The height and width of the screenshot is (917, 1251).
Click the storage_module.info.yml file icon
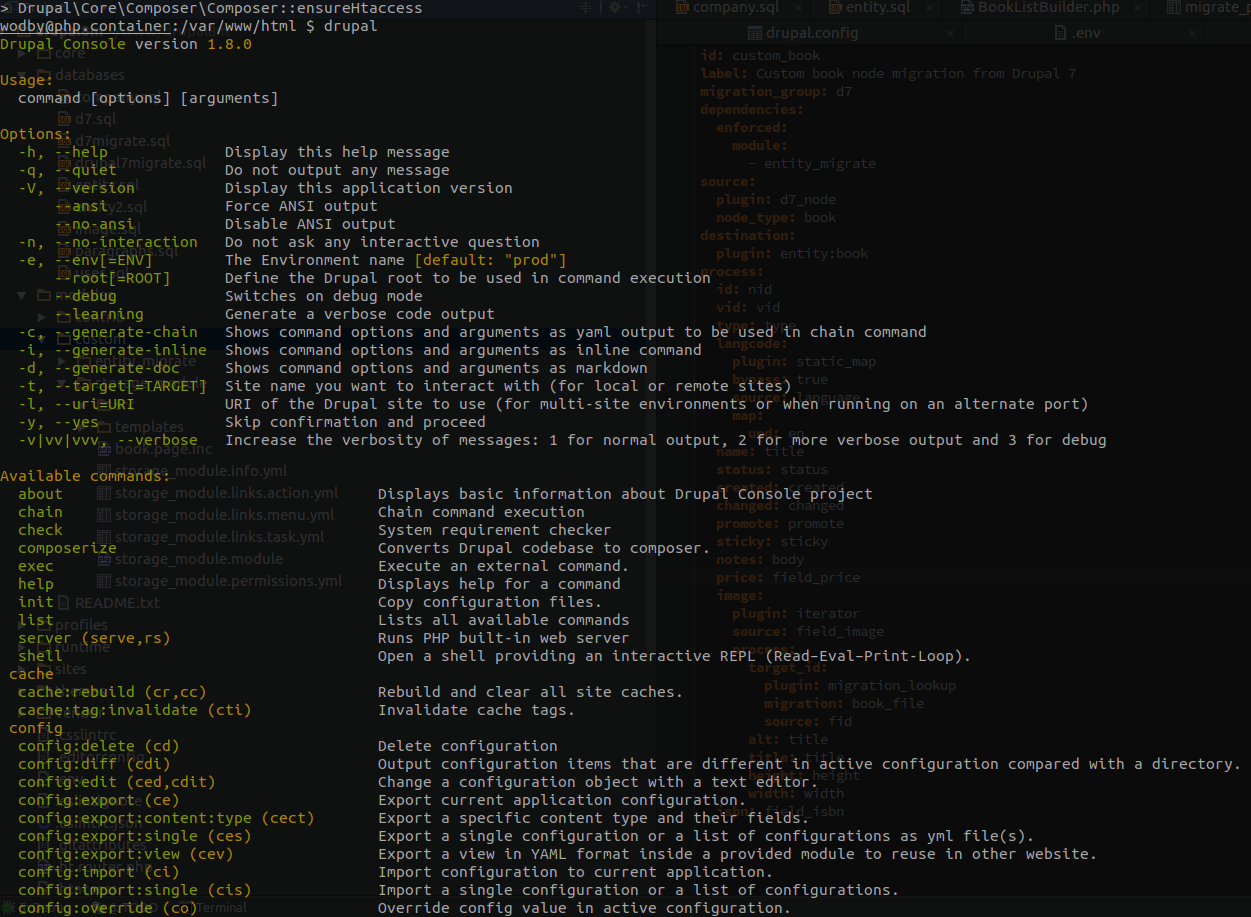click(104, 471)
